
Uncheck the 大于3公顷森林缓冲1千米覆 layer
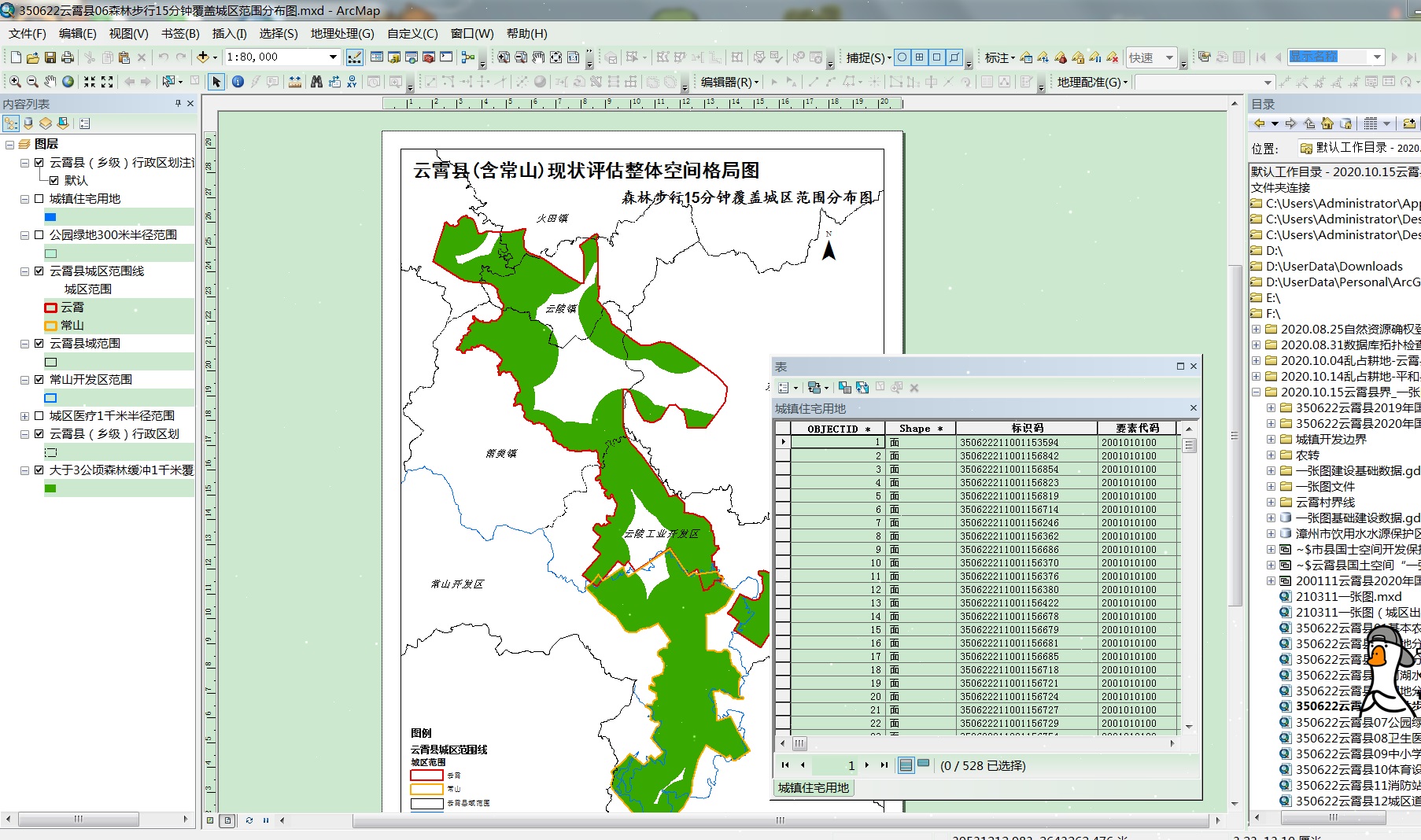pos(39,470)
